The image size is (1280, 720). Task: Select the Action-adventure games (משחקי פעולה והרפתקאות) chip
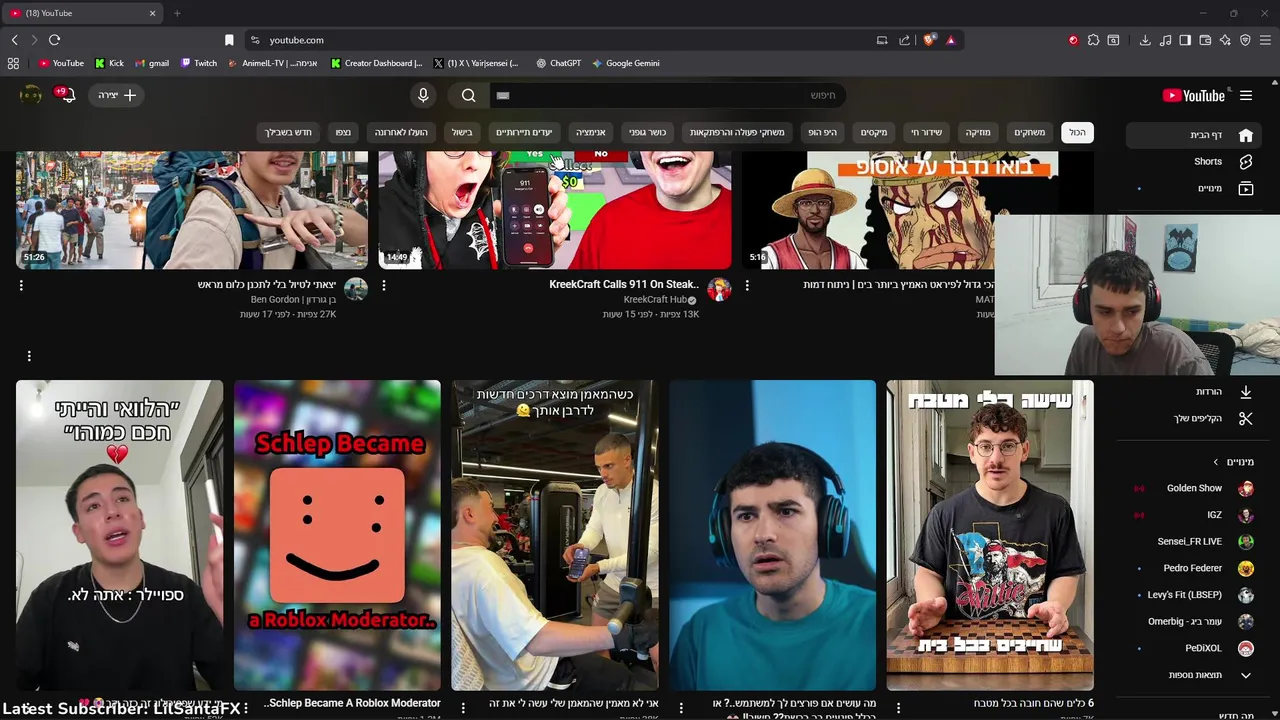[x=737, y=132]
